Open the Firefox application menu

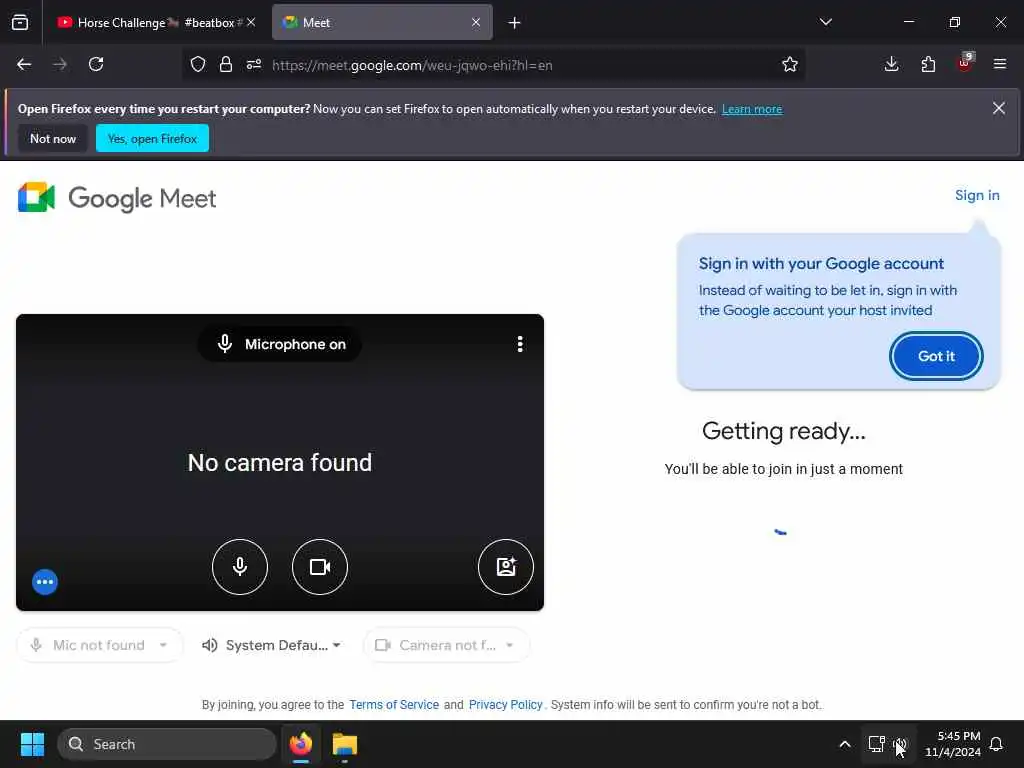999,64
